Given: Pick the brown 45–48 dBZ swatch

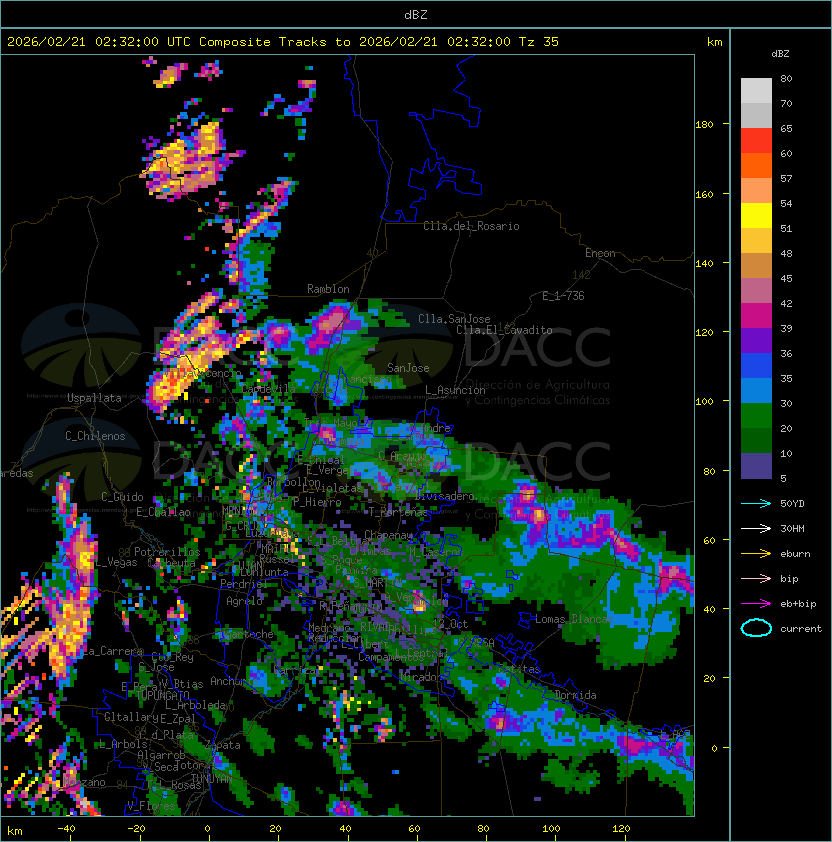Looking at the screenshot, I should [x=756, y=265].
